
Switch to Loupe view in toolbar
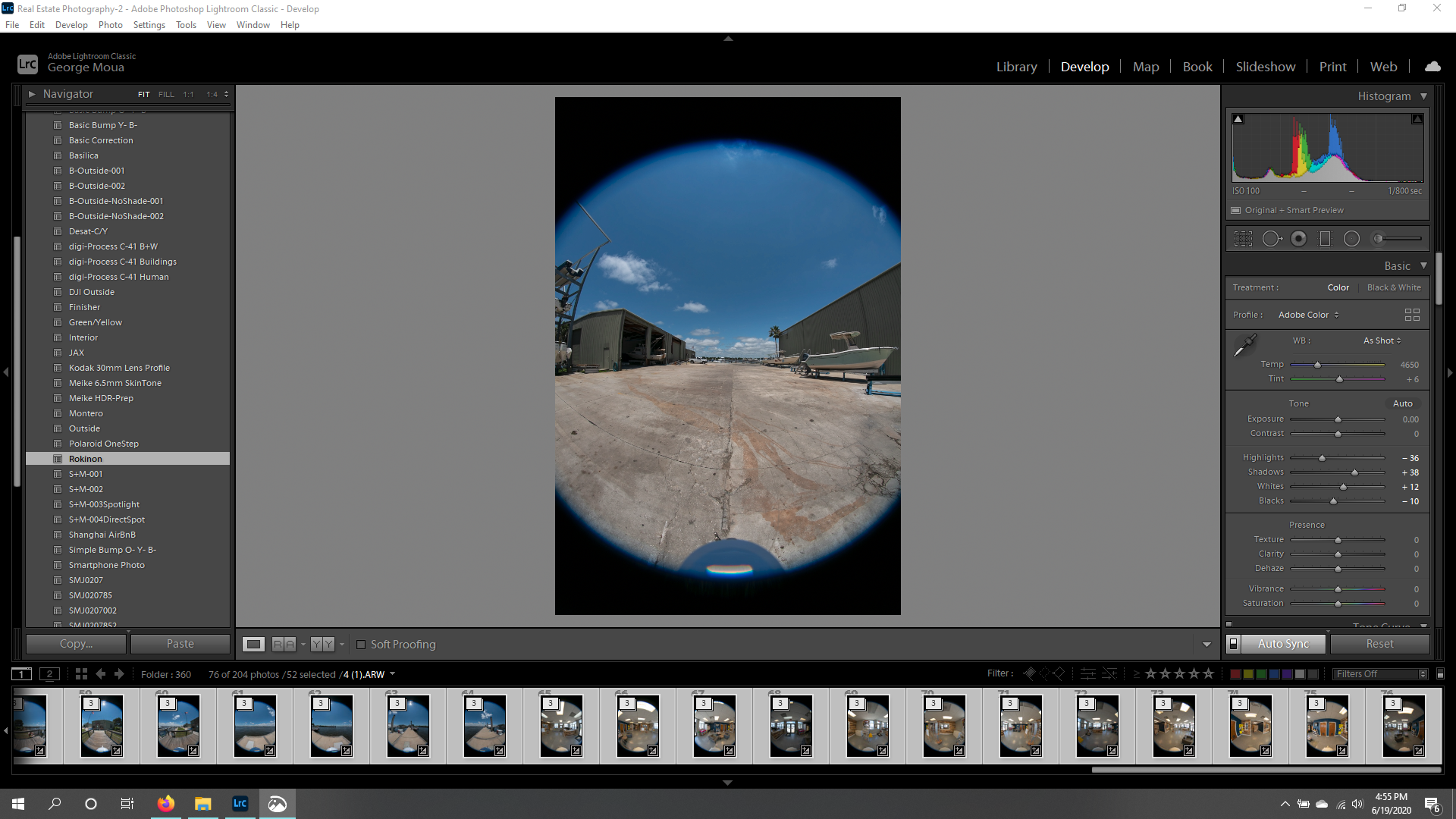point(253,645)
